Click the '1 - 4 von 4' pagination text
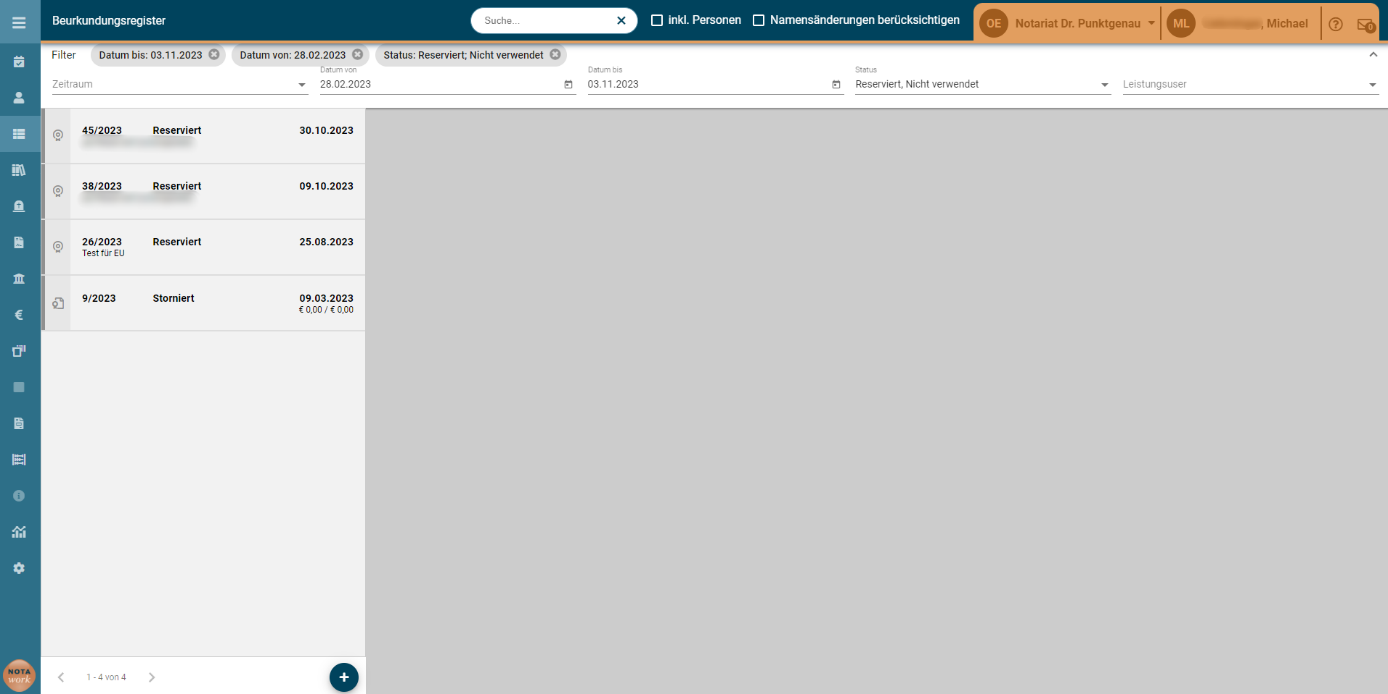This screenshot has width=1388, height=694. [x=106, y=677]
